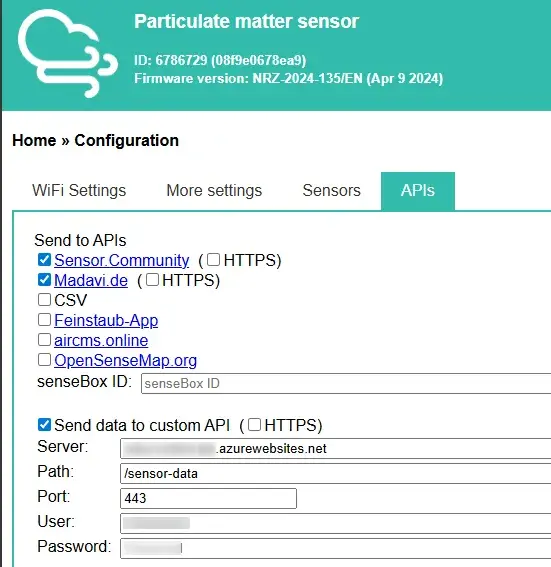Click the CSV label text
This screenshot has height=567, width=551.
point(71,300)
